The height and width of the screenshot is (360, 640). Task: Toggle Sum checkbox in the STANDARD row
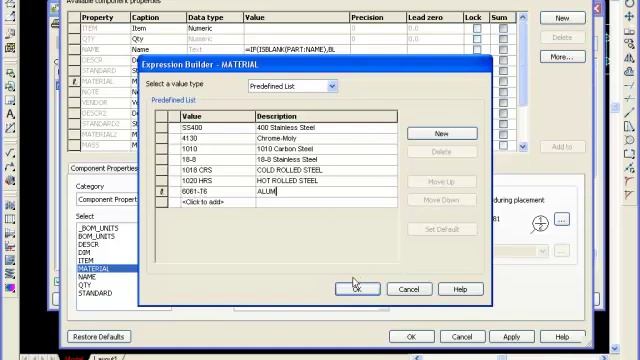503,71
